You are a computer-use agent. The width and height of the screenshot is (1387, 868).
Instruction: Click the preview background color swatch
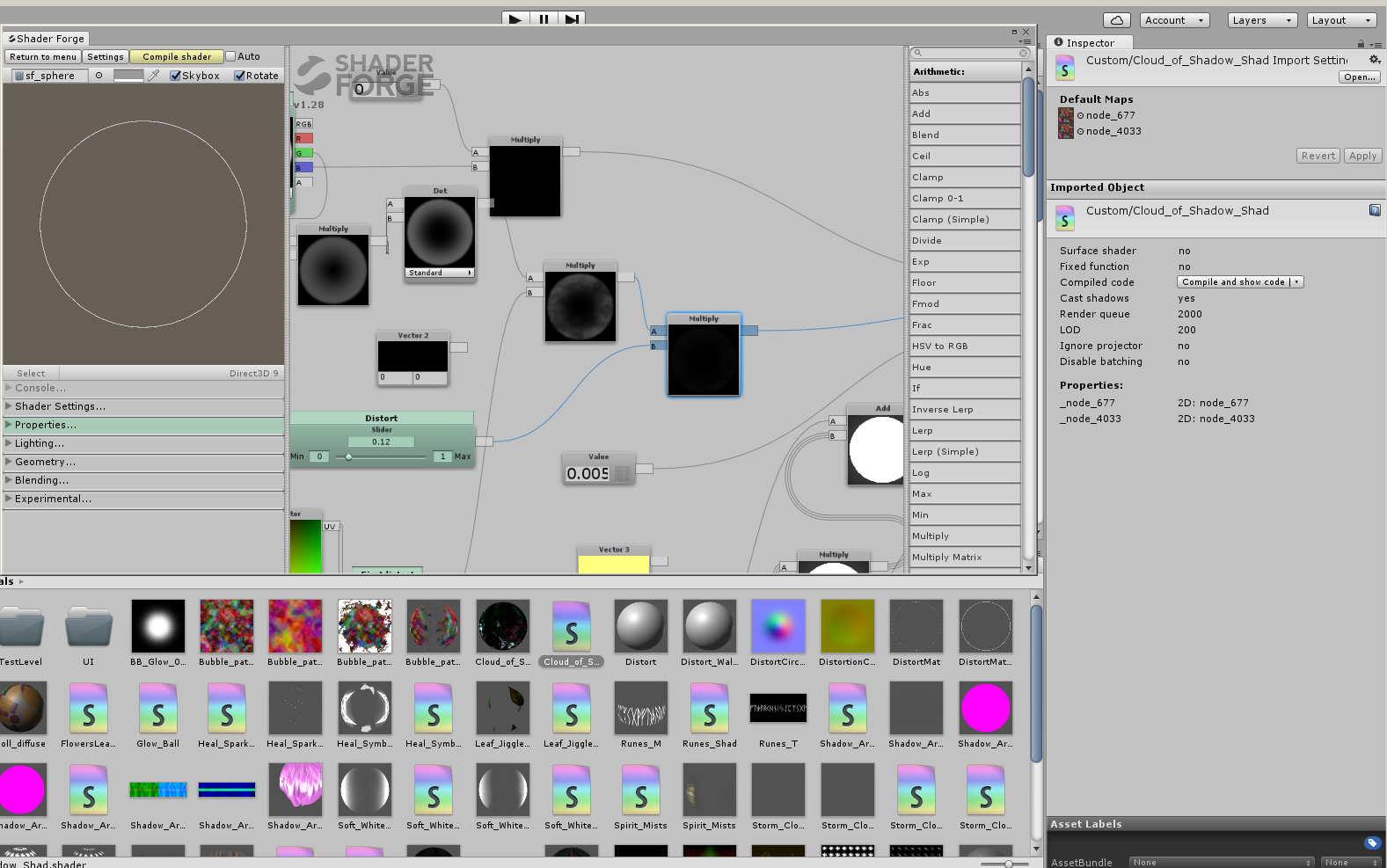point(128,76)
